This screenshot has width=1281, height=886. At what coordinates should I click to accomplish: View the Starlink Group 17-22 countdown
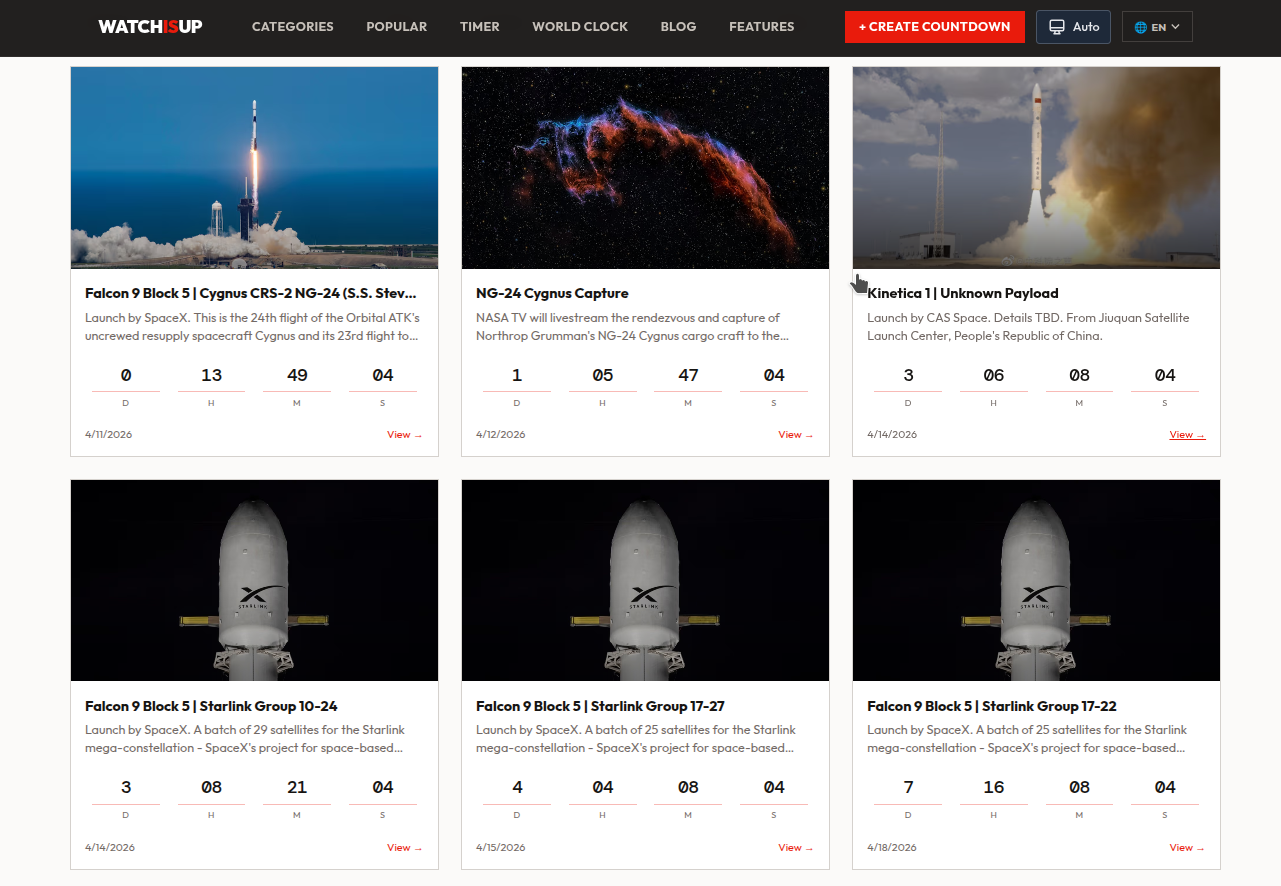click(x=1187, y=848)
